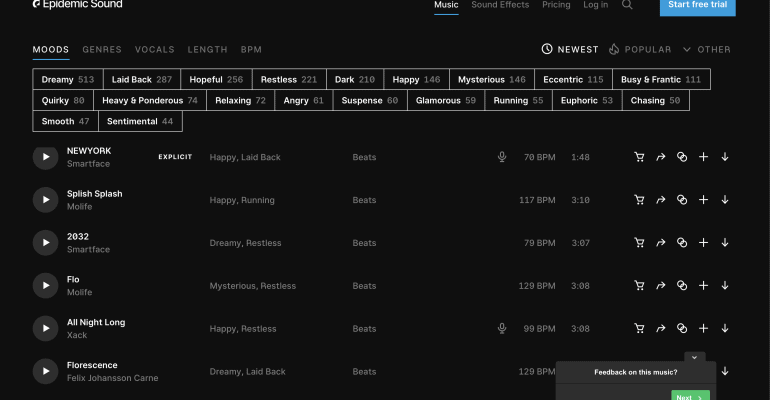770x400 pixels.
Task: Play the track NEWYORK
Action: click(46, 157)
